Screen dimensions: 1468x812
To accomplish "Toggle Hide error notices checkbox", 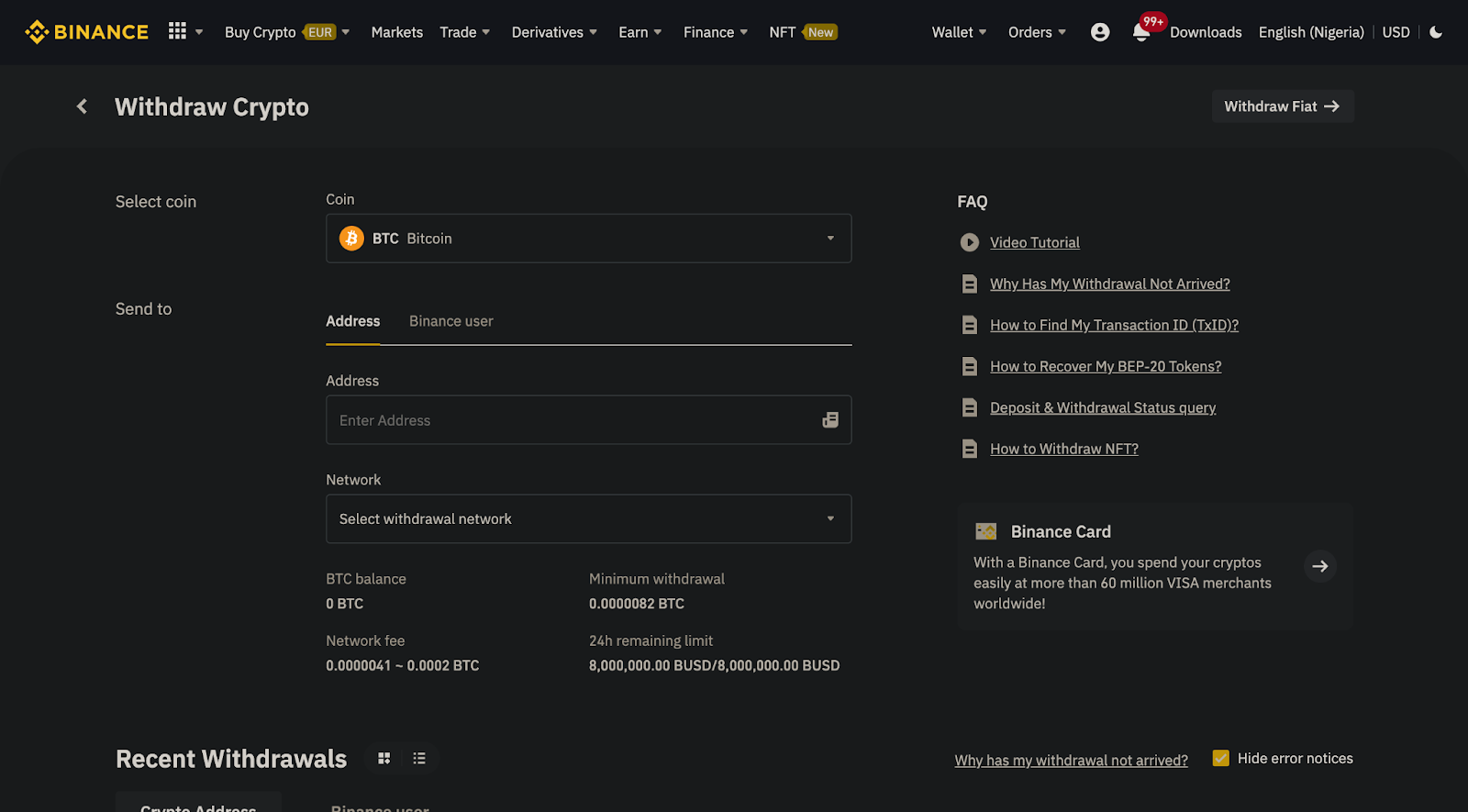I will pyautogui.click(x=1220, y=758).
